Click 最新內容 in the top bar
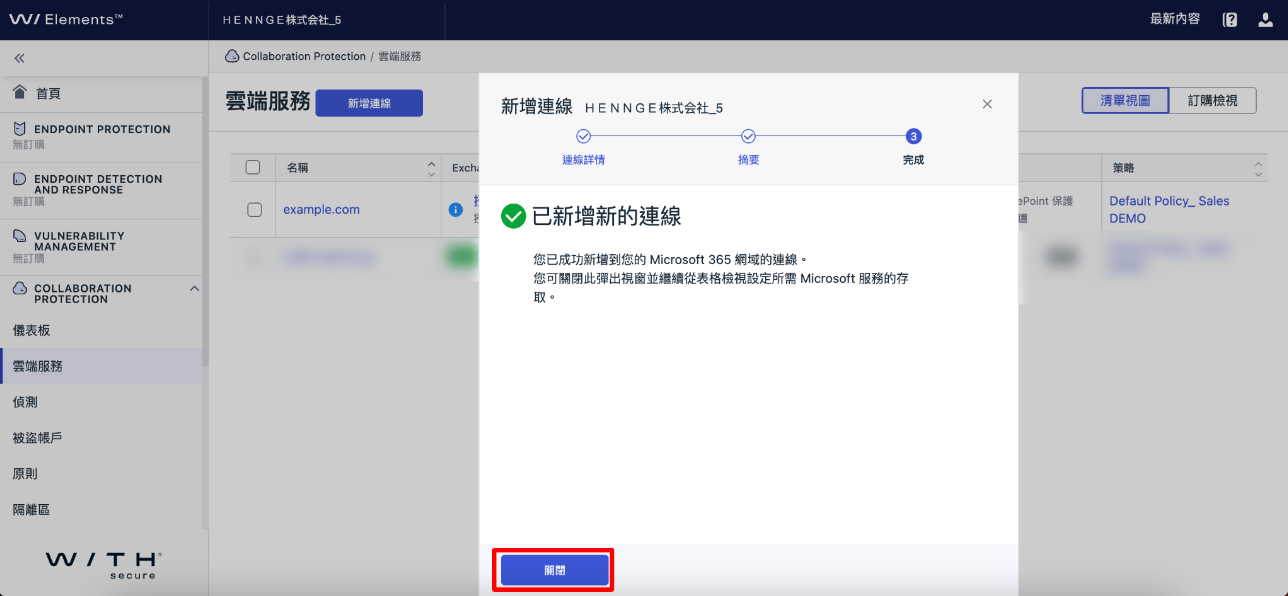The width and height of the screenshot is (1288, 596). (x=1175, y=19)
